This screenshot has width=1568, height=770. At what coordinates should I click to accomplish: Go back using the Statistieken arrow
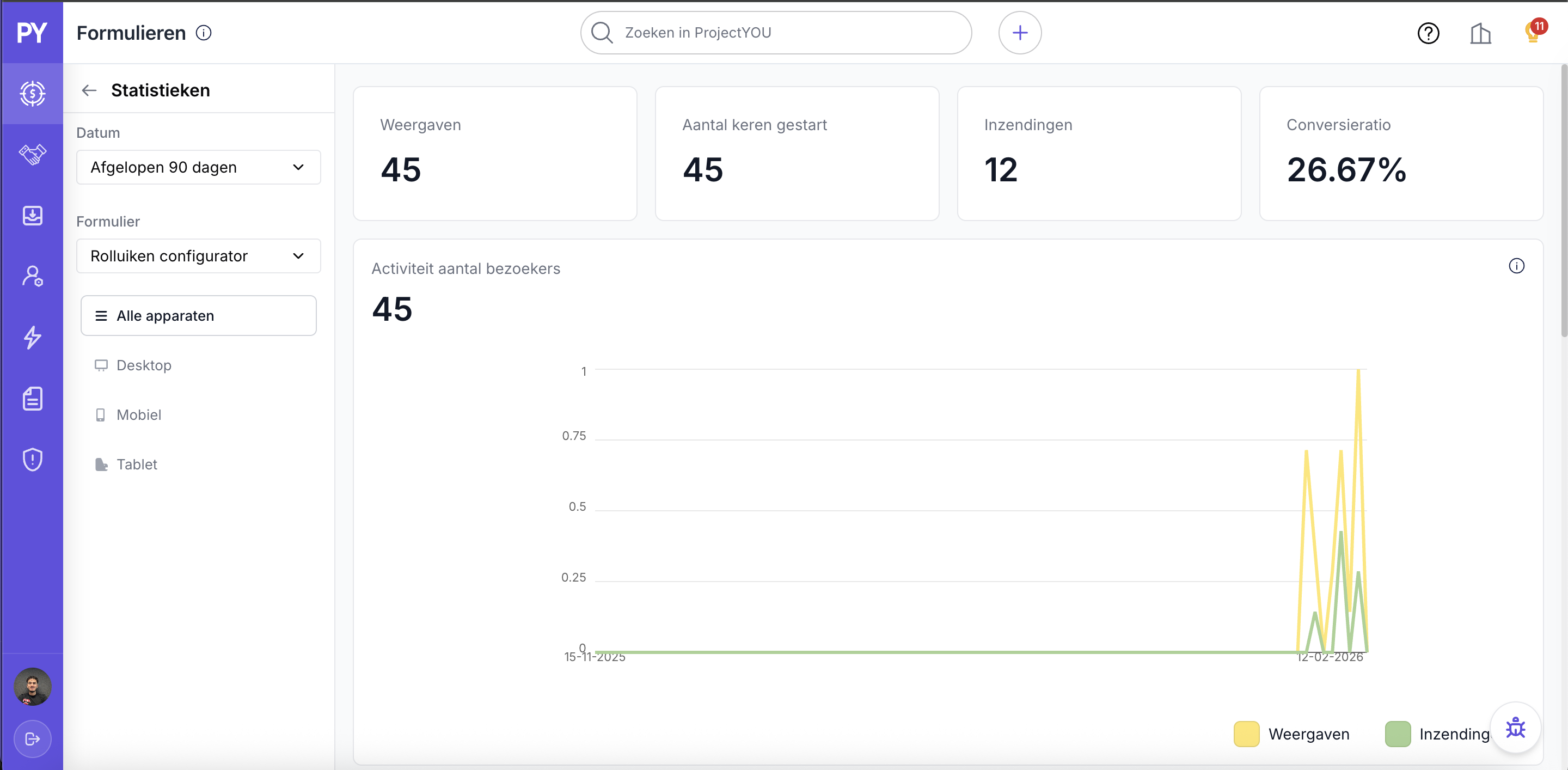click(x=89, y=91)
